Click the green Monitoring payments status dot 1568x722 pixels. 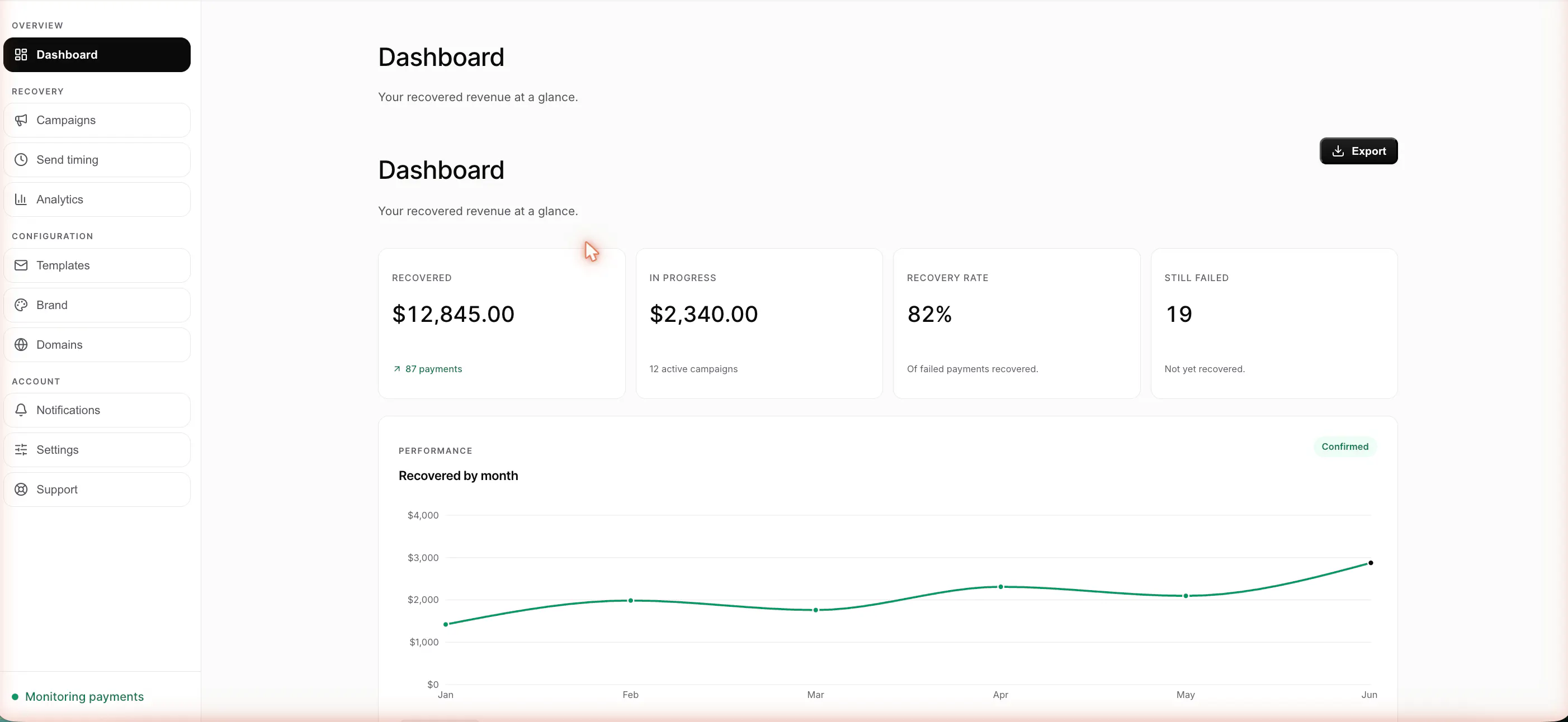coord(15,696)
